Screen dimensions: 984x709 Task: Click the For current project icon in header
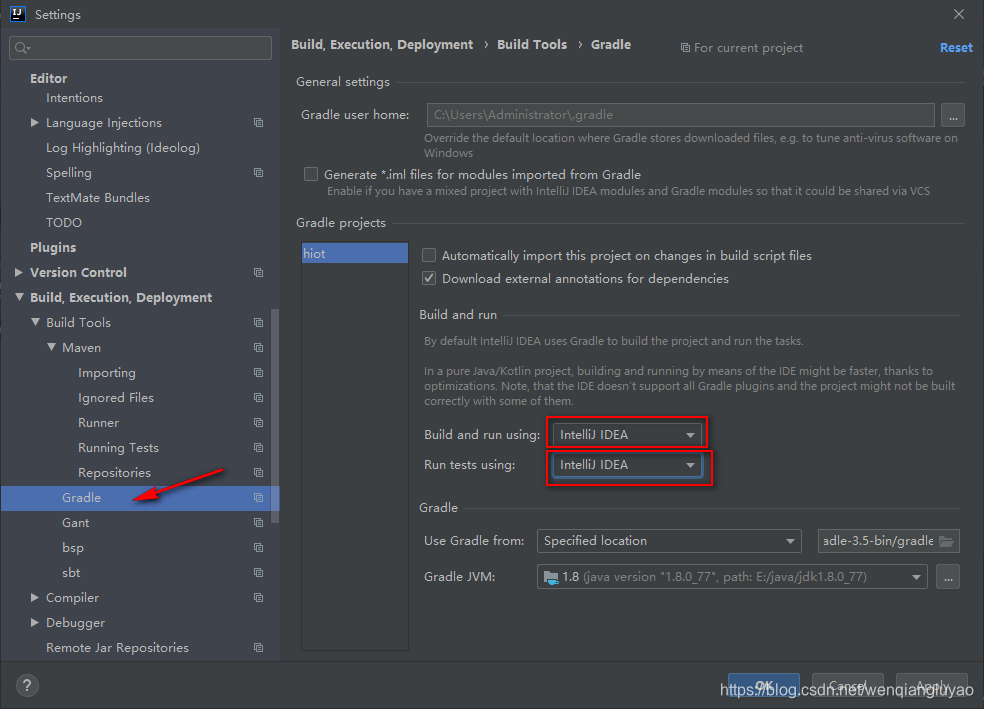685,48
